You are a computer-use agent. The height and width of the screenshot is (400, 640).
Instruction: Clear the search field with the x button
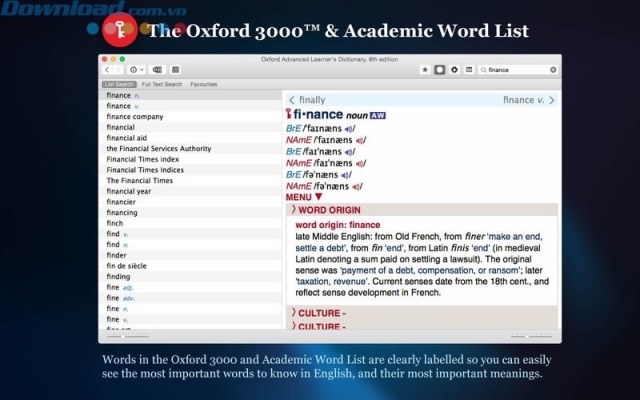(553, 70)
